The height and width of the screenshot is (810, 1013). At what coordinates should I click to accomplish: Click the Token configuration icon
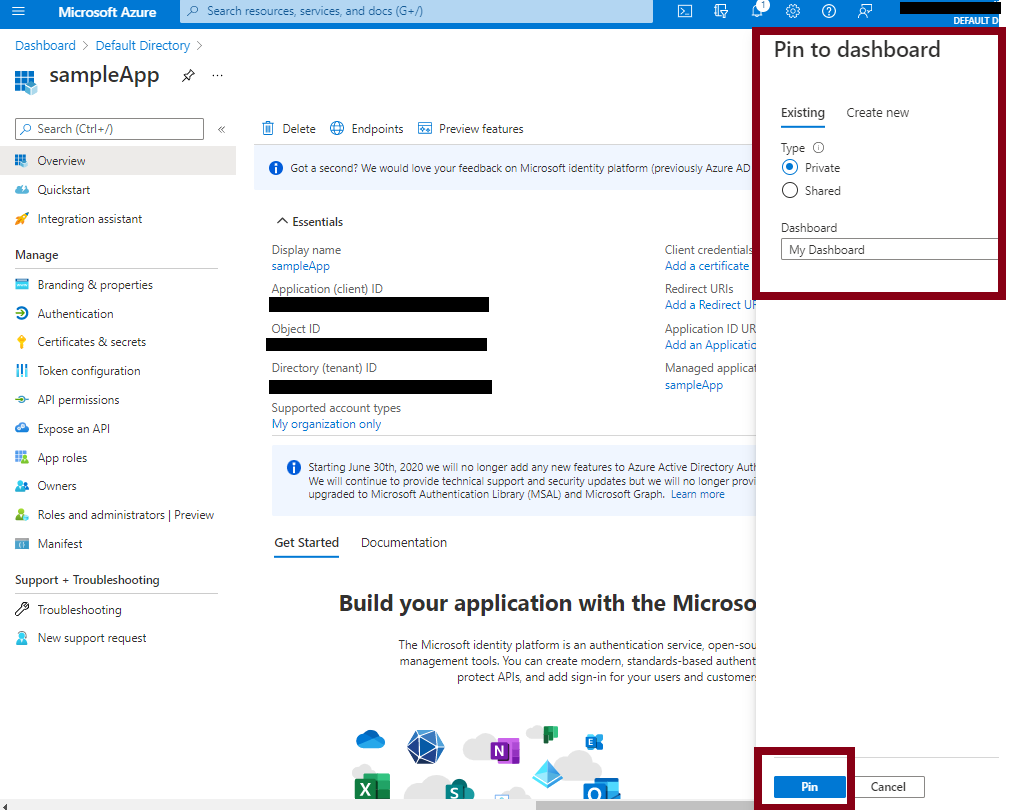22,371
